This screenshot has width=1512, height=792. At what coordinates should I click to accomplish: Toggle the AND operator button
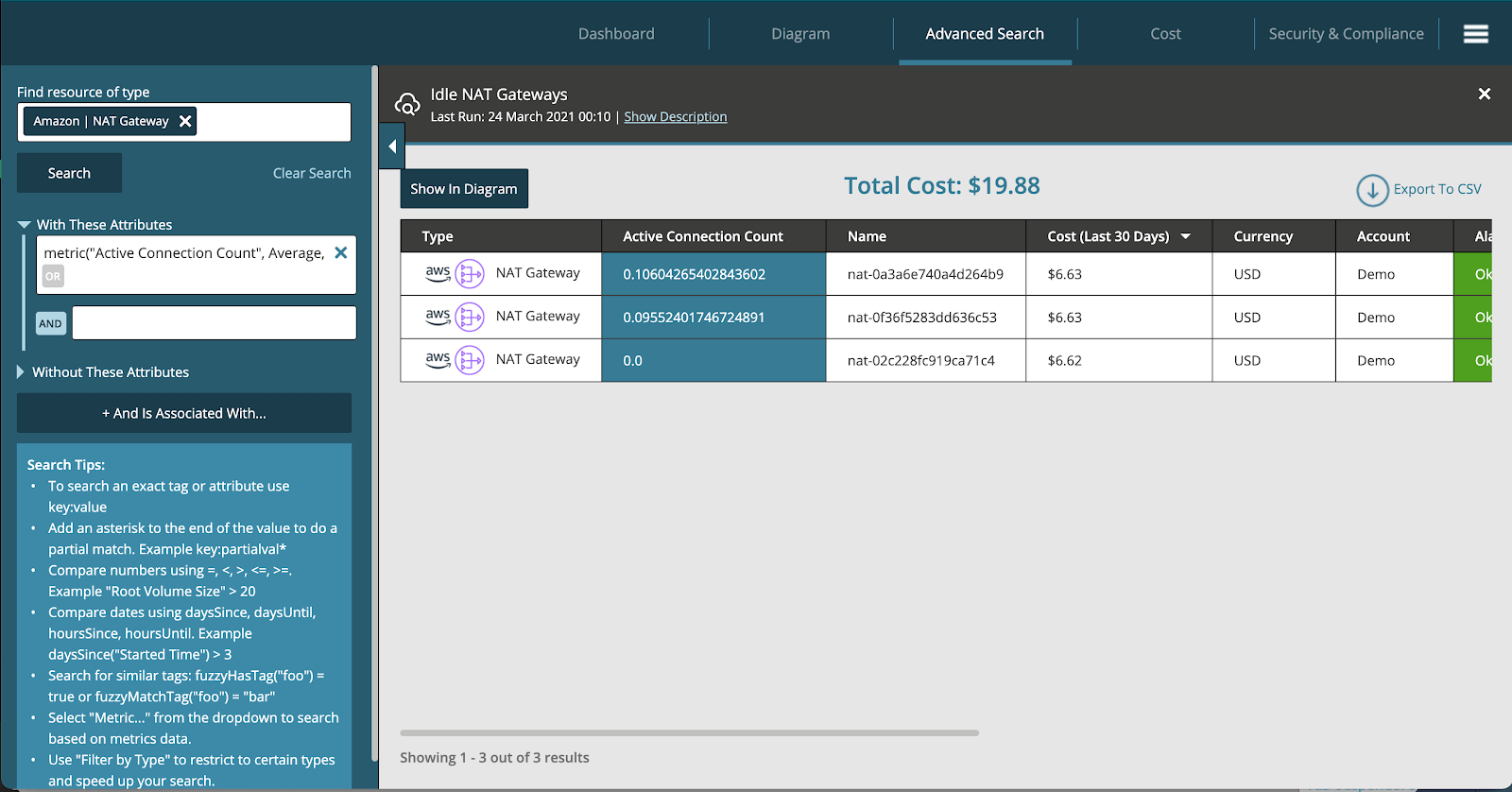coord(50,323)
